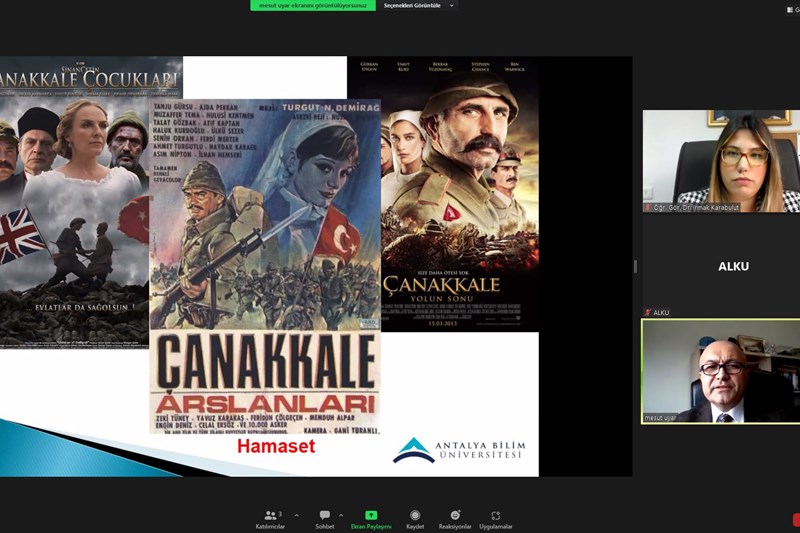Click the muted mic icon beside Irmak Karabulut's name

648,208
